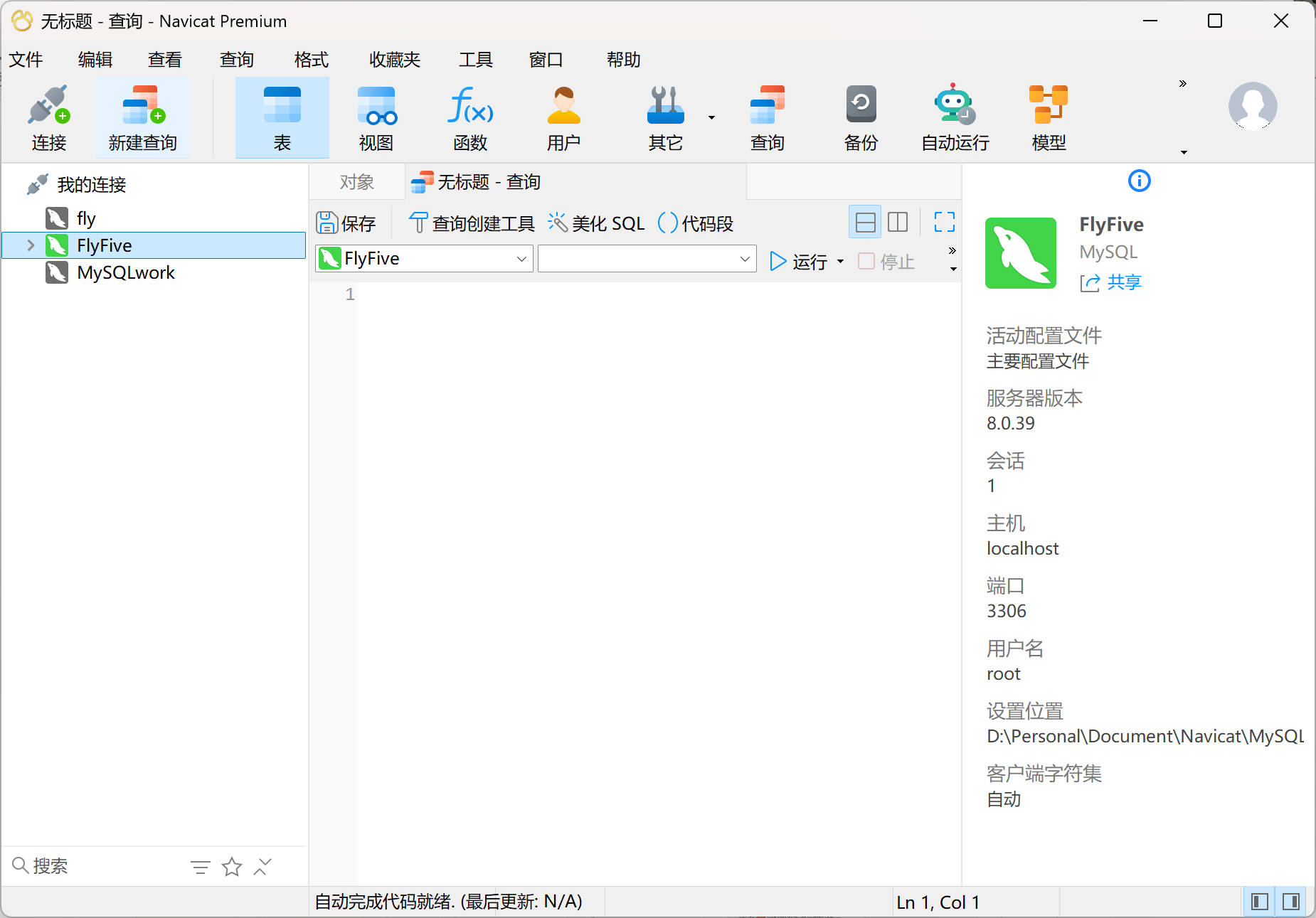The height and width of the screenshot is (918, 1316).
Task: Click the 运行 (Run) button
Action: pyautogui.click(x=800, y=262)
